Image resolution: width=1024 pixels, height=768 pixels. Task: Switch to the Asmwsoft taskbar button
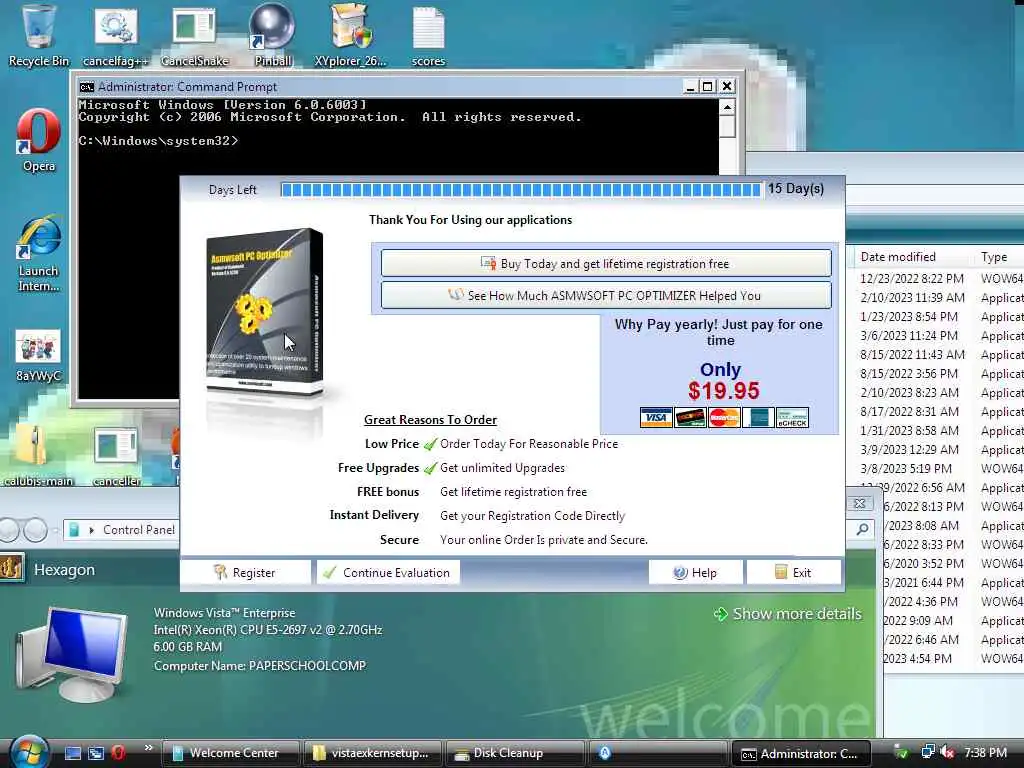point(657,753)
